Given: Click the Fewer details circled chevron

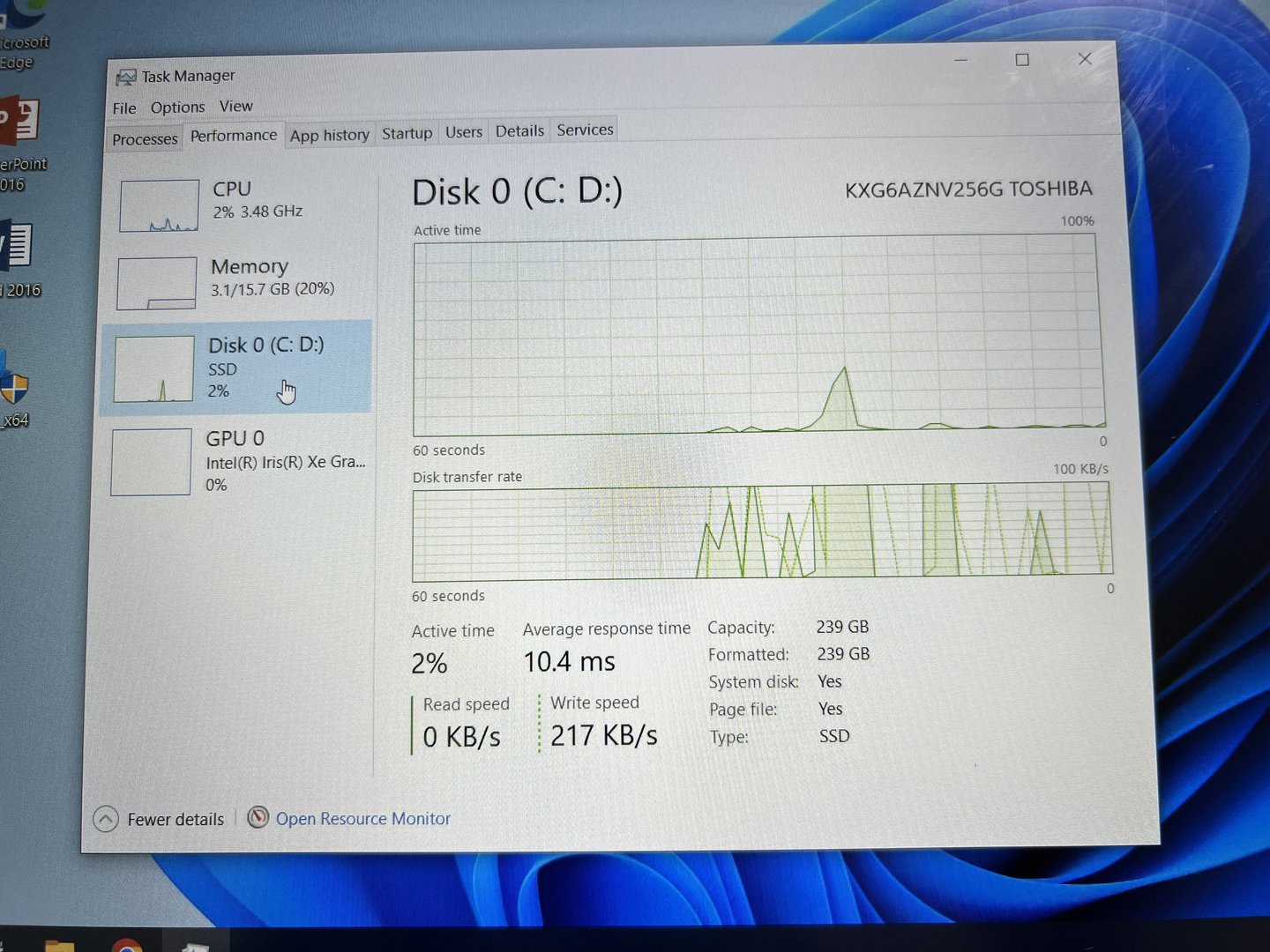Looking at the screenshot, I should 106,820.
